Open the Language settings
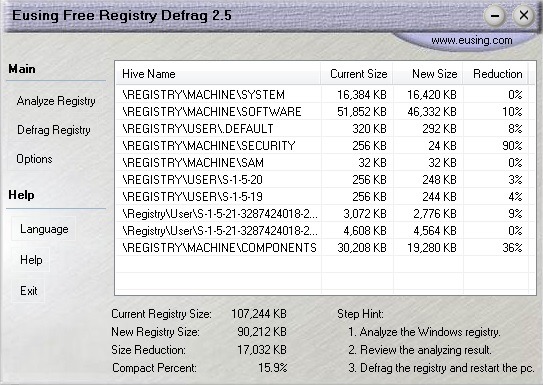Viewport: 543px width, 385px height. (x=44, y=229)
